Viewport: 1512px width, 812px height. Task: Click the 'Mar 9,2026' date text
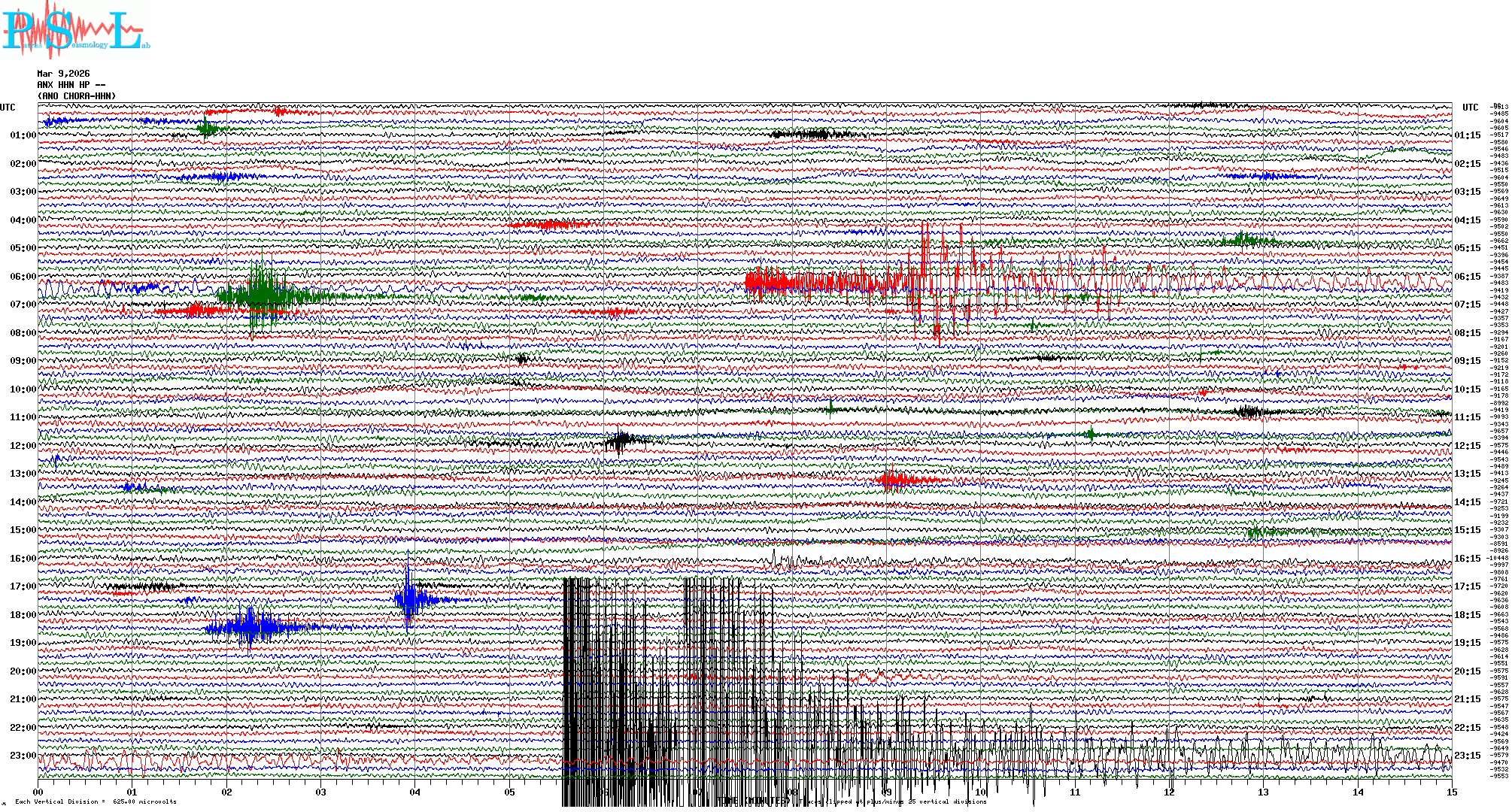pyautogui.click(x=63, y=74)
